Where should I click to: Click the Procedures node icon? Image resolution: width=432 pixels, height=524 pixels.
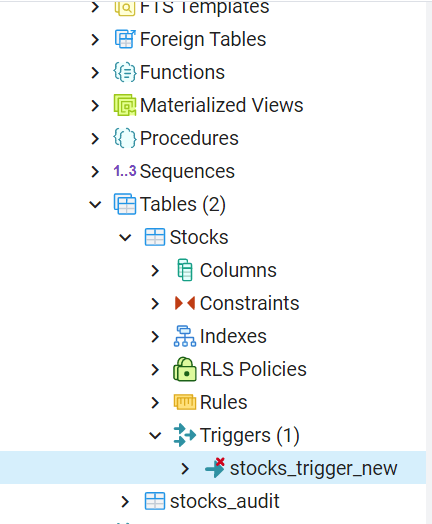click(125, 138)
